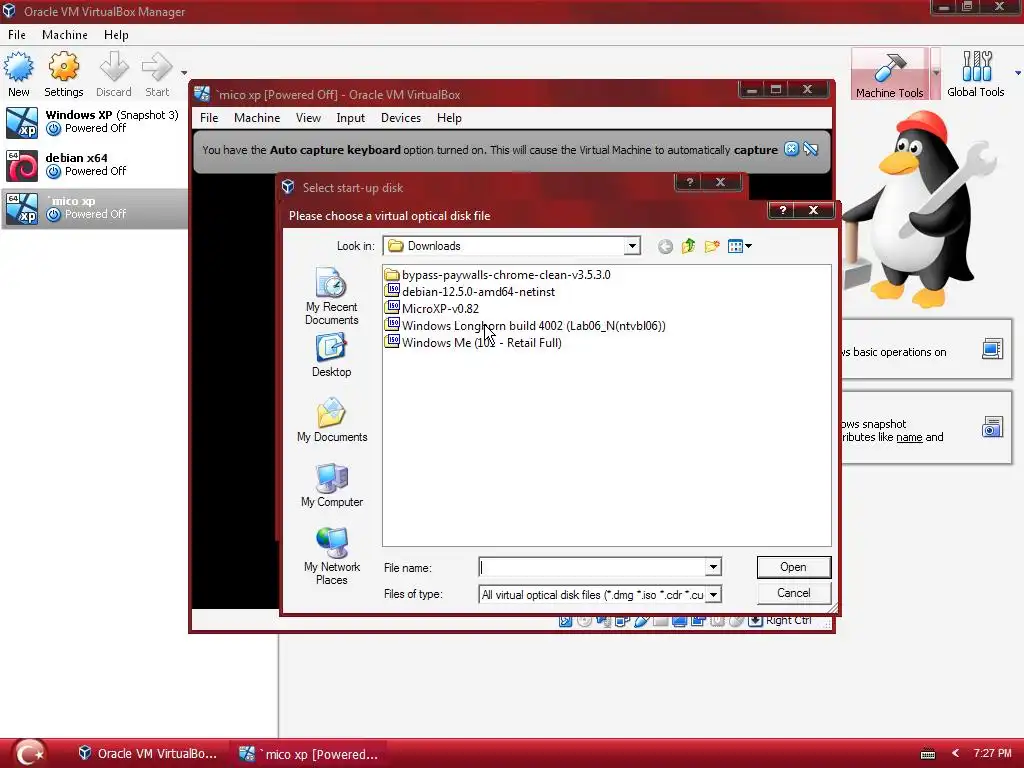The width and height of the screenshot is (1024, 768).
Task: Click the Open button
Action: tap(793, 567)
